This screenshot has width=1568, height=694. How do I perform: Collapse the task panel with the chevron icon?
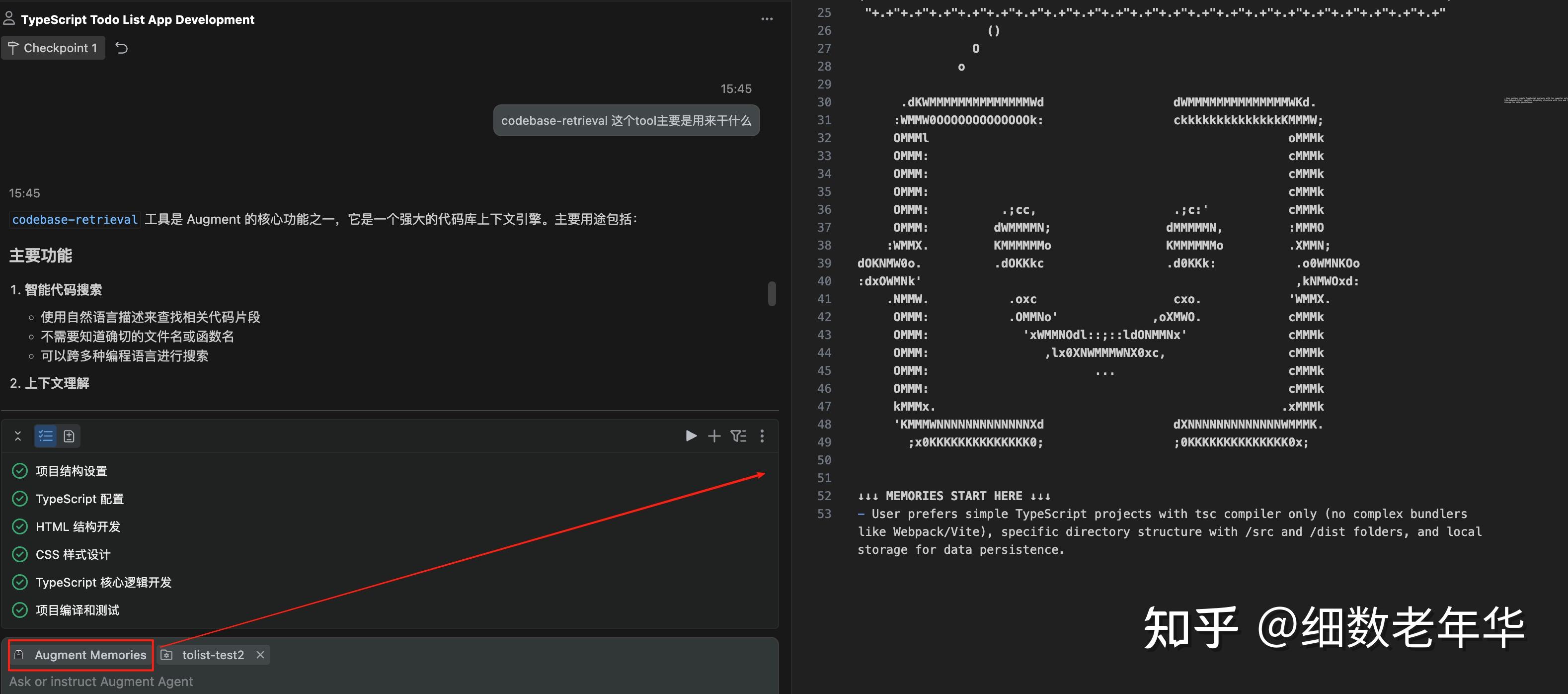click(18, 435)
